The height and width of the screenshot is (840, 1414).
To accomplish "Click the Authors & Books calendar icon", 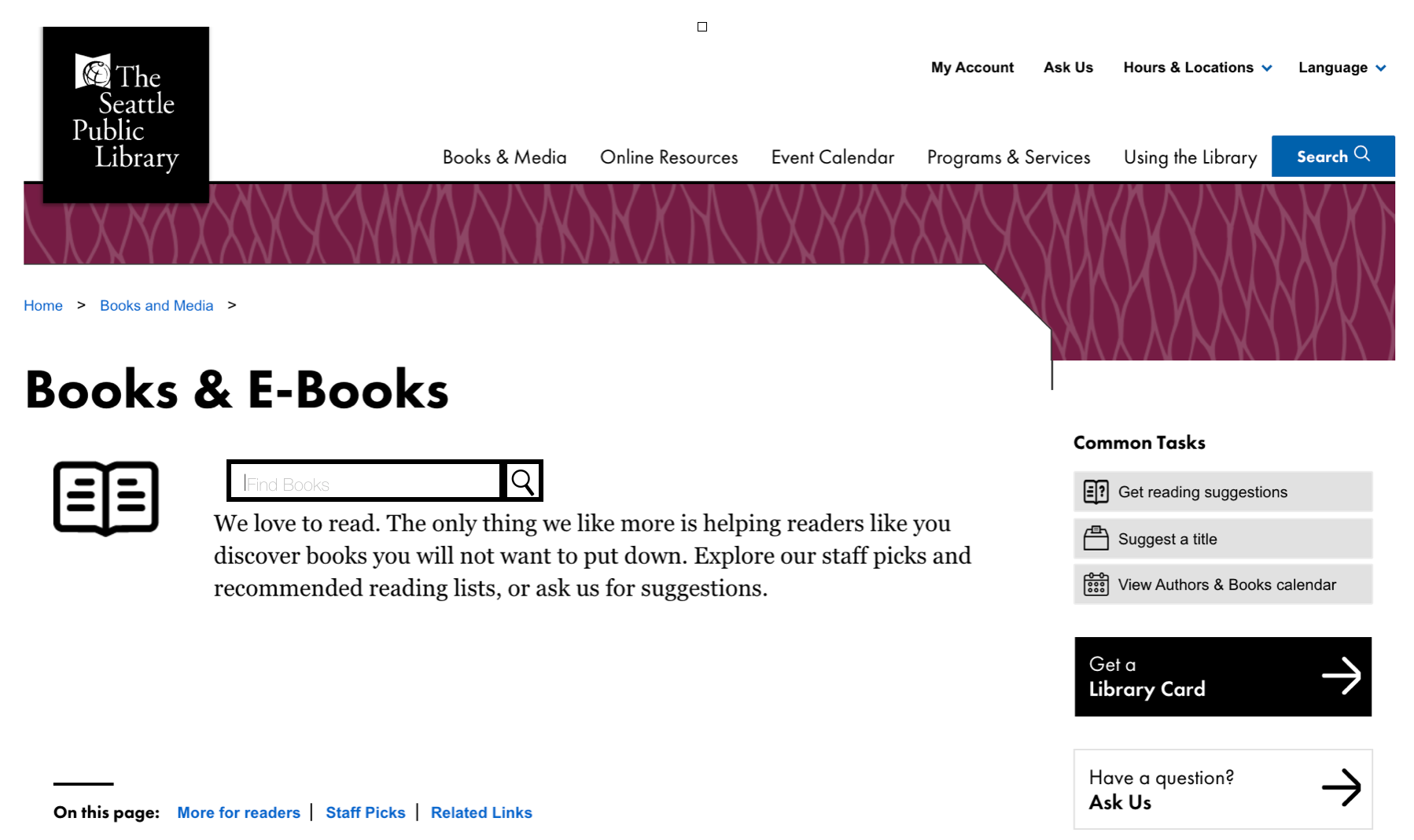I will click(x=1095, y=584).
